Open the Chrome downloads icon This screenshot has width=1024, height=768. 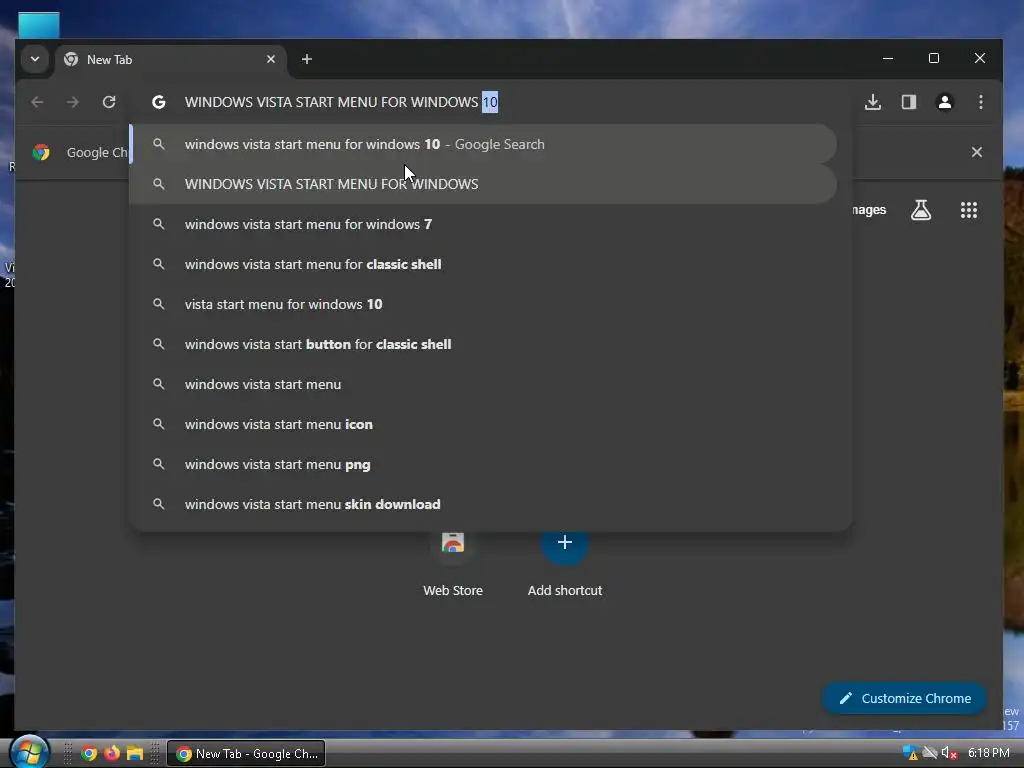click(x=872, y=102)
